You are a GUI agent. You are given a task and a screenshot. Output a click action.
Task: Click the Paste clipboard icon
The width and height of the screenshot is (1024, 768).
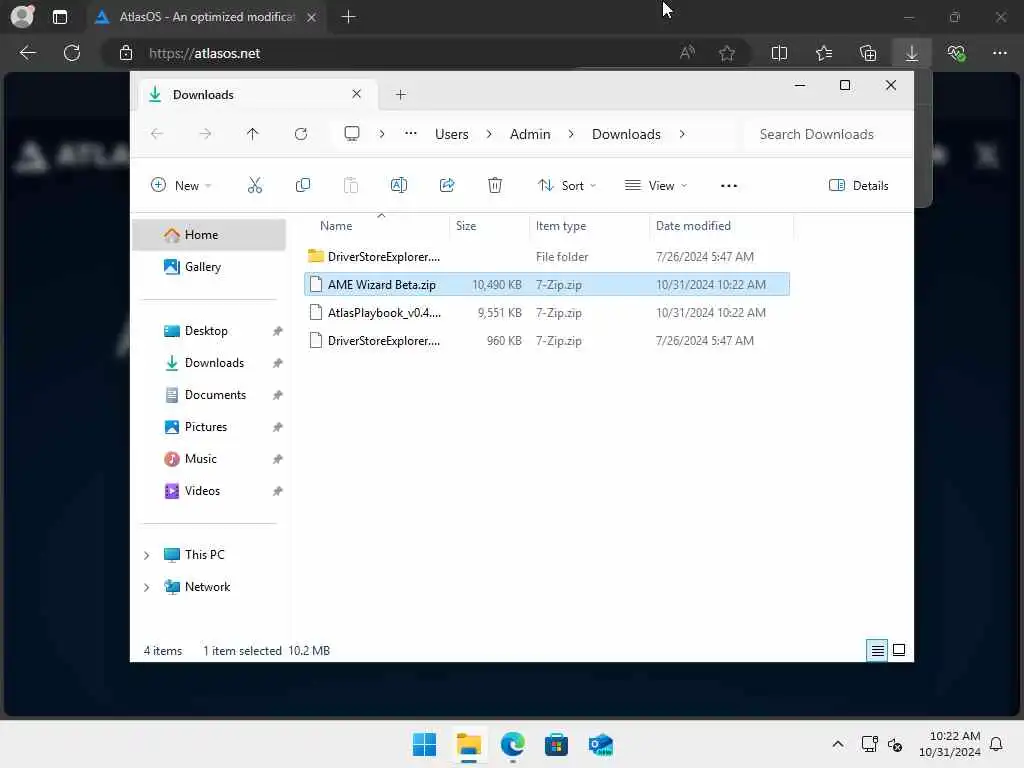pos(351,185)
